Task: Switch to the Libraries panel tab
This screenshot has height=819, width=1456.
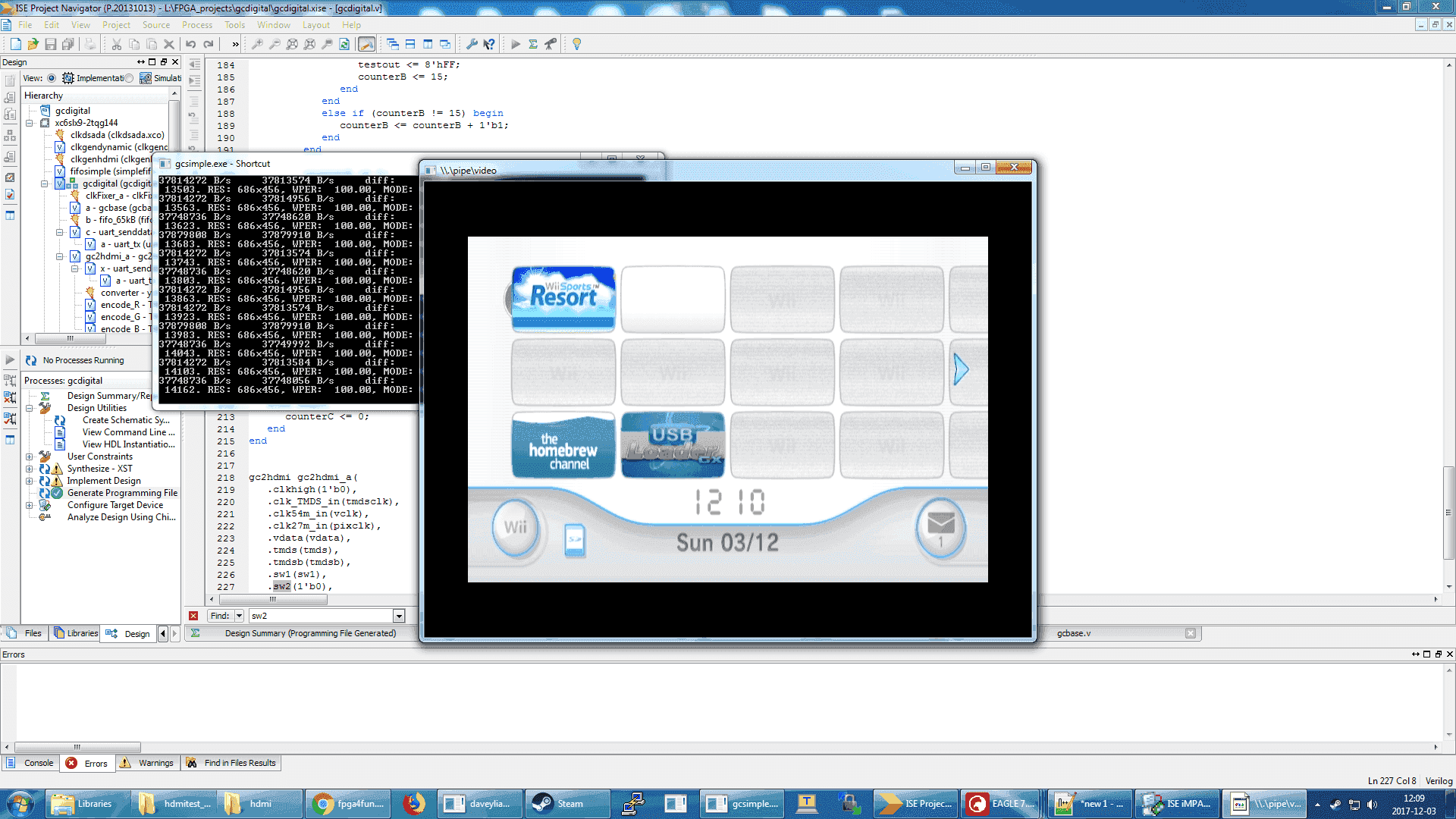Action: click(76, 633)
